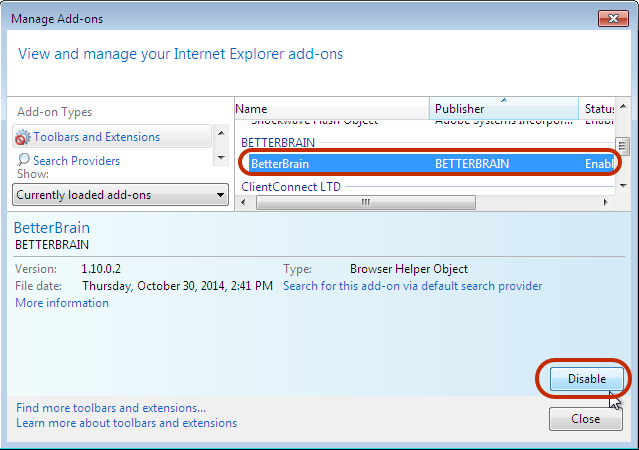Close the Manage Add-ons window
This screenshot has width=639, height=450.
pos(613,18)
